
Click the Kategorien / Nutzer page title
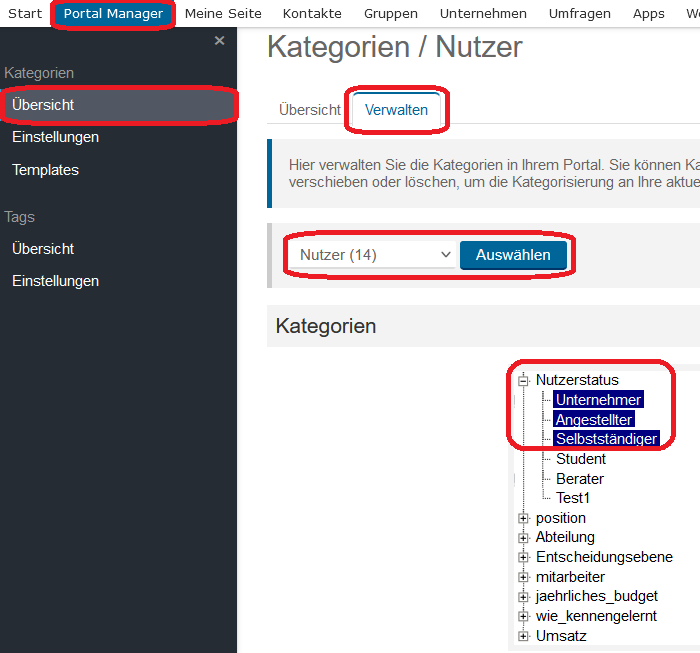tap(395, 47)
